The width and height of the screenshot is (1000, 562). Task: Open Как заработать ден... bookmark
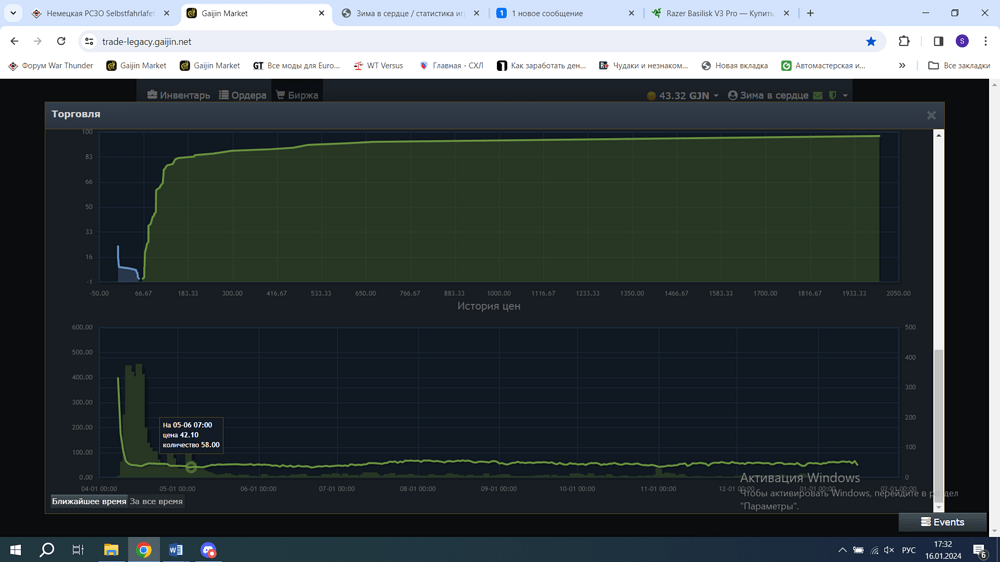541,66
